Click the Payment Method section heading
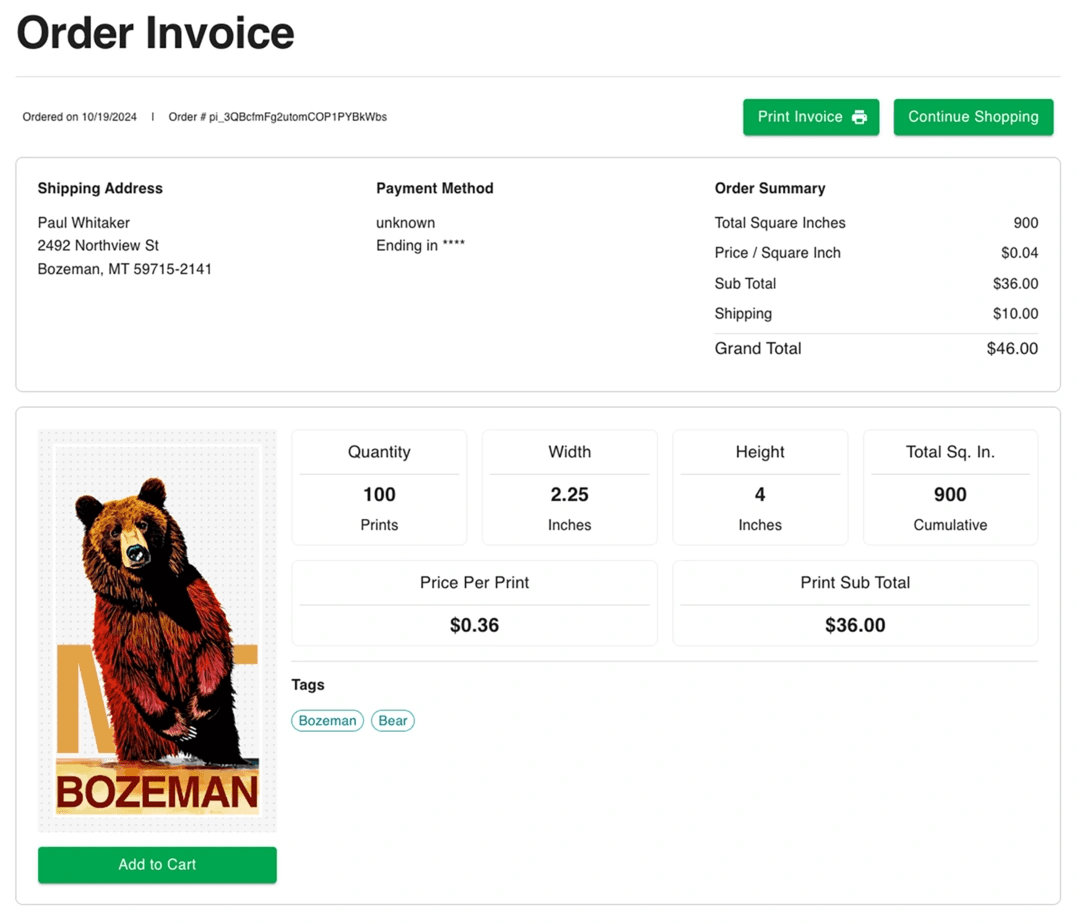Image resolution: width=1080 pixels, height=924 pixels. pyautogui.click(x=434, y=188)
